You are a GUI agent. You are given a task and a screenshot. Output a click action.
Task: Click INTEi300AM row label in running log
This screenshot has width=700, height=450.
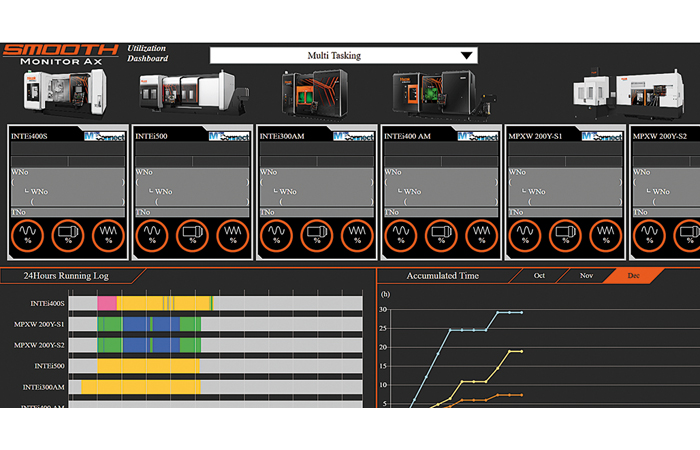click(44, 387)
